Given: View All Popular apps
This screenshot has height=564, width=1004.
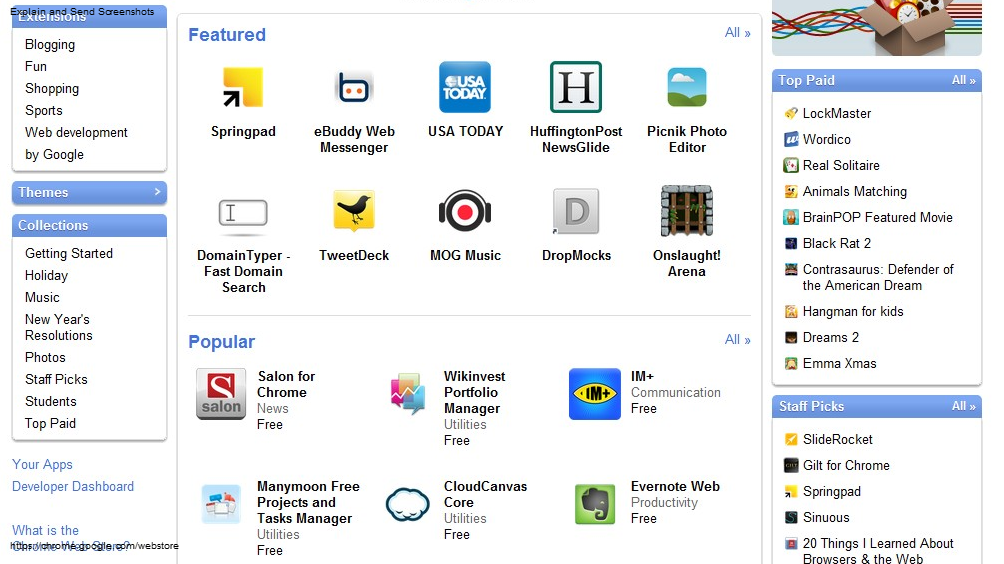Looking at the screenshot, I should click(x=737, y=339).
